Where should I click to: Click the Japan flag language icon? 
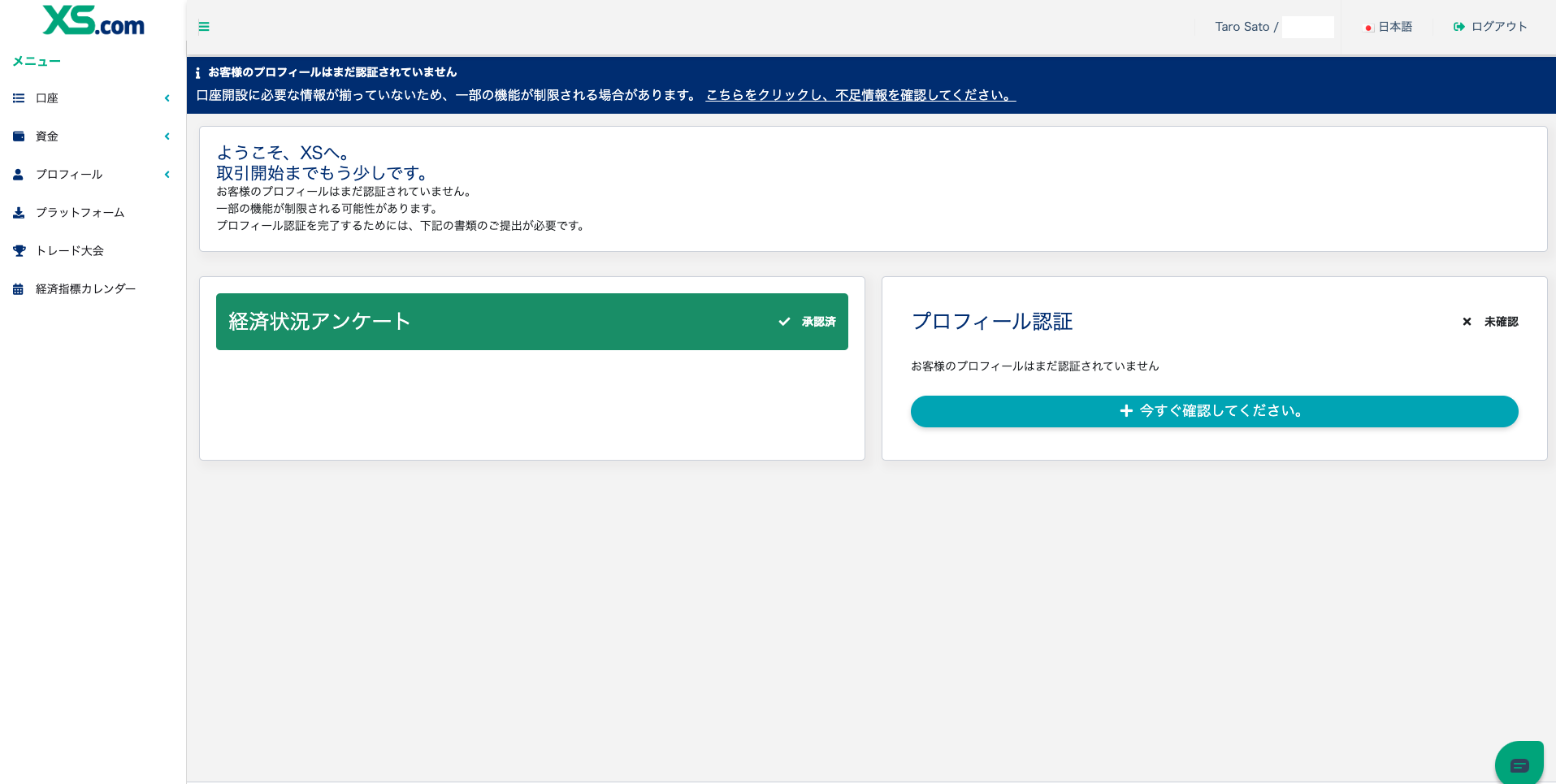(x=1368, y=28)
